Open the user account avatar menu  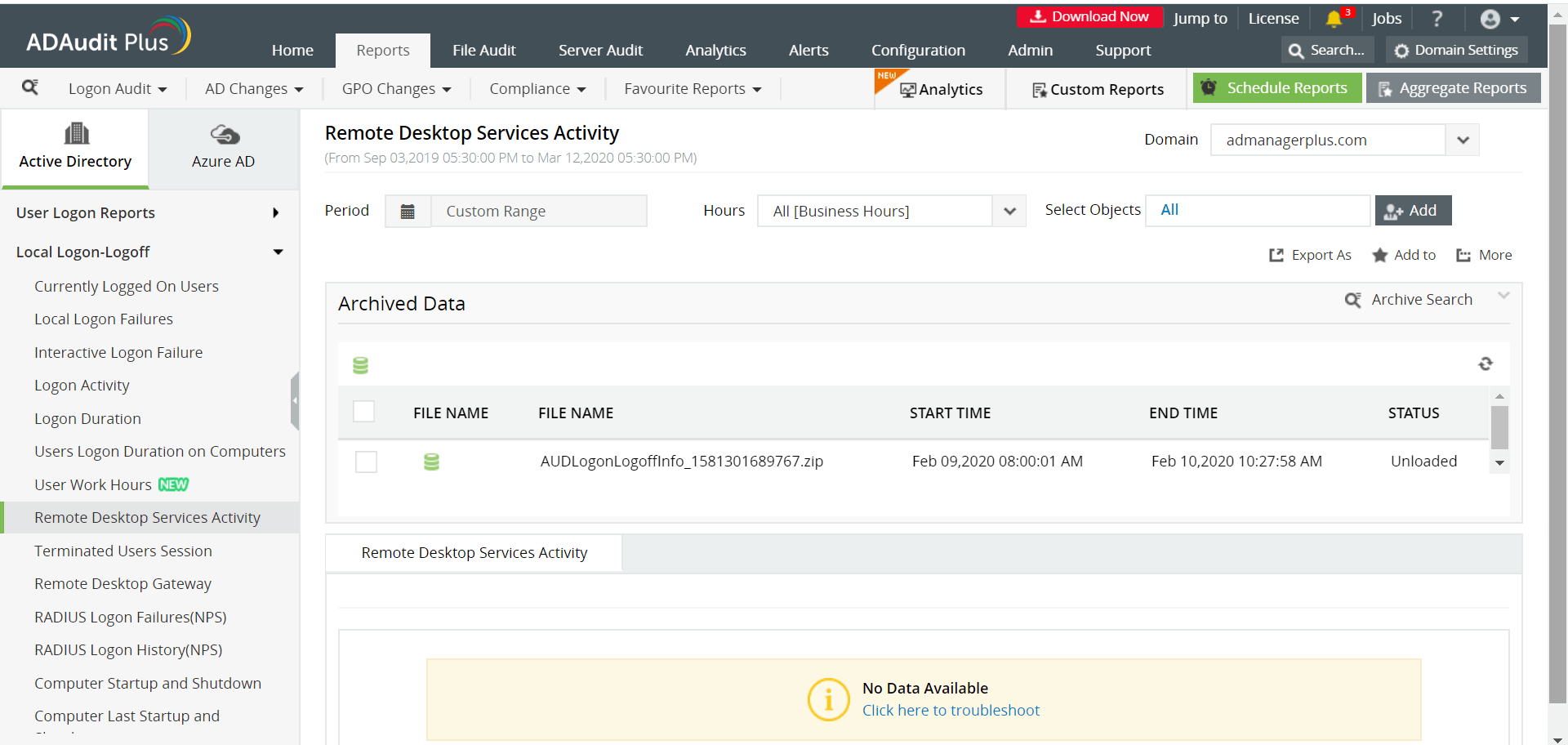coord(1499,19)
